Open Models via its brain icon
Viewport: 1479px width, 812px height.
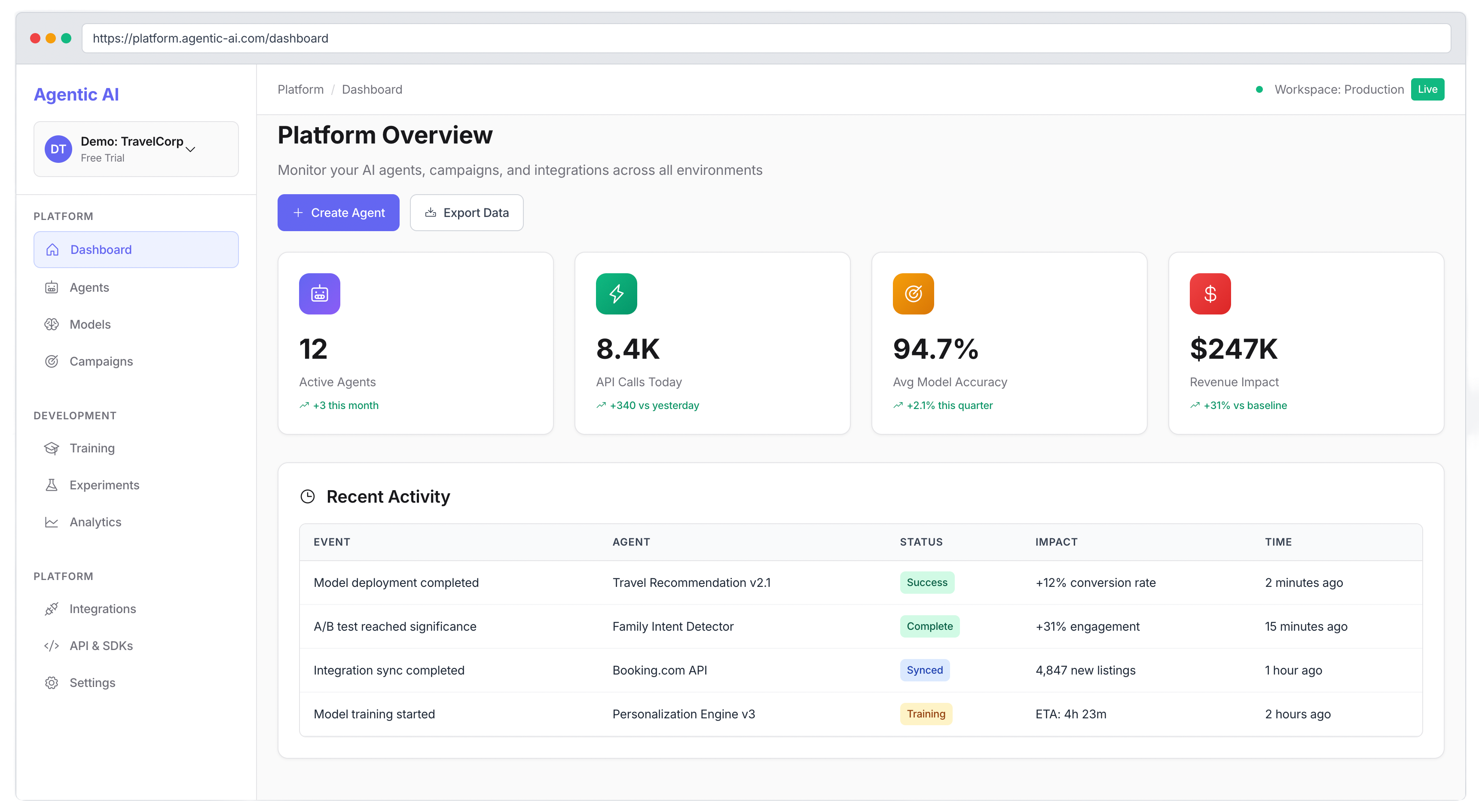pyautogui.click(x=52, y=324)
